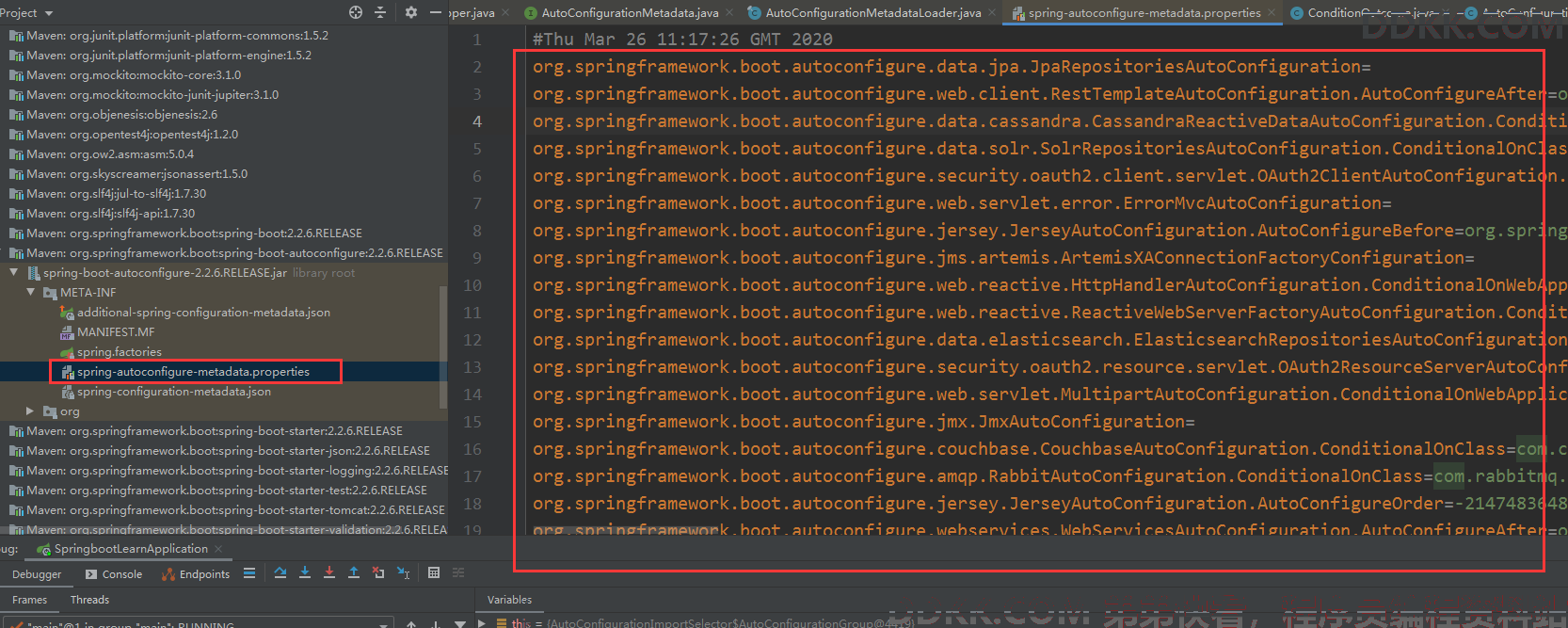This screenshot has height=628, width=1568.
Task: Click the locate/scroll-from-source crosshair icon
Action: click(x=356, y=12)
